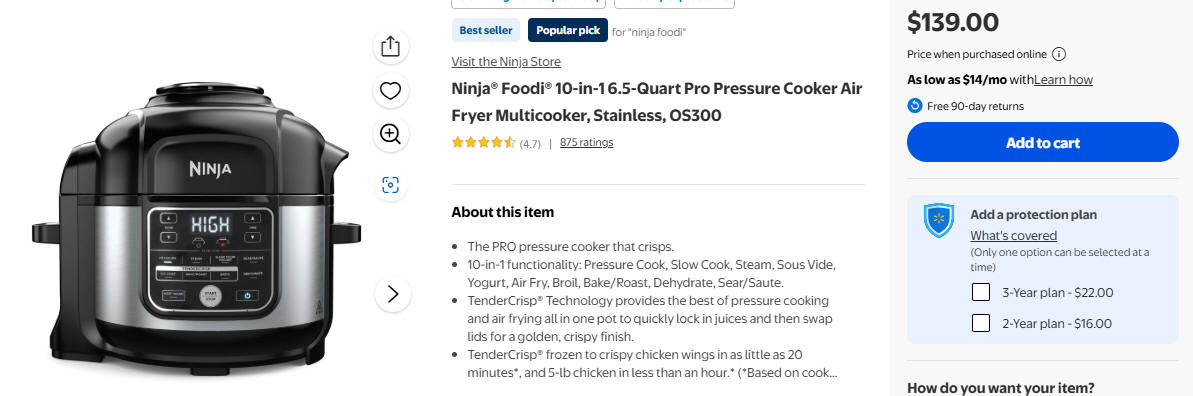The width and height of the screenshot is (1193, 396).
Task: Open the 875 ratings link
Action: (x=587, y=142)
